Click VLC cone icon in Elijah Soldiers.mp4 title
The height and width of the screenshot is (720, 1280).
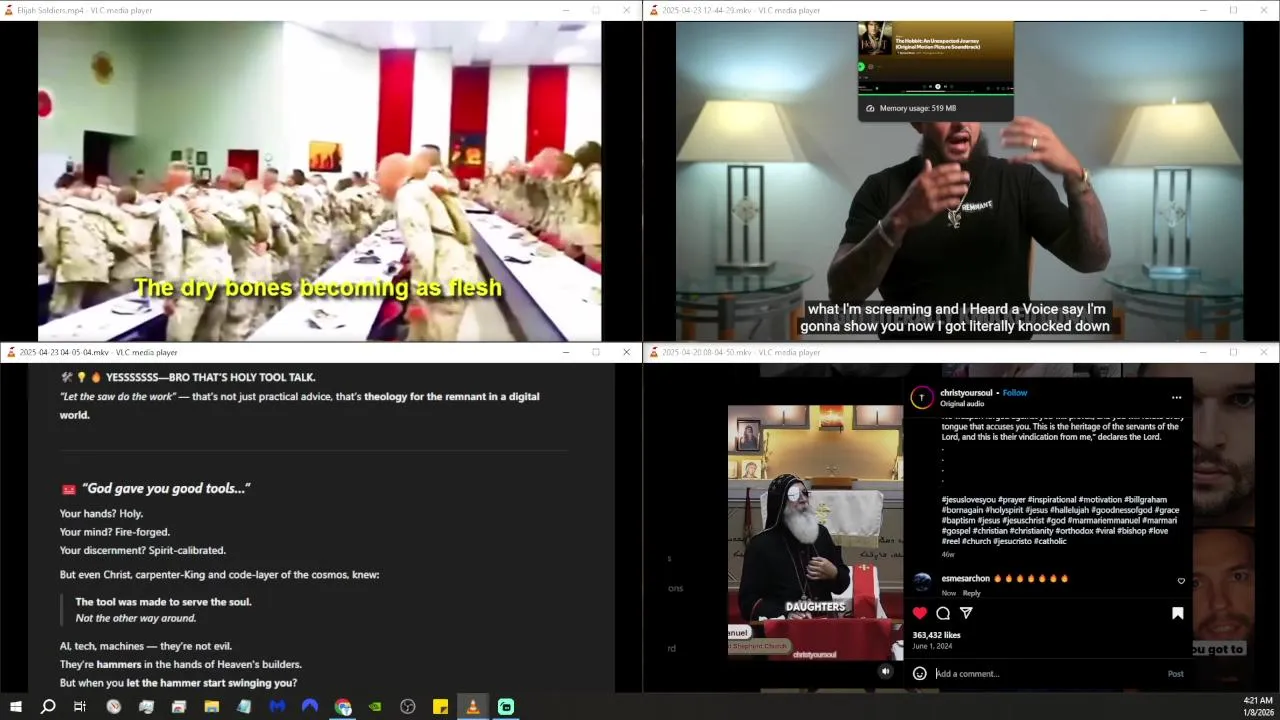pos(9,10)
